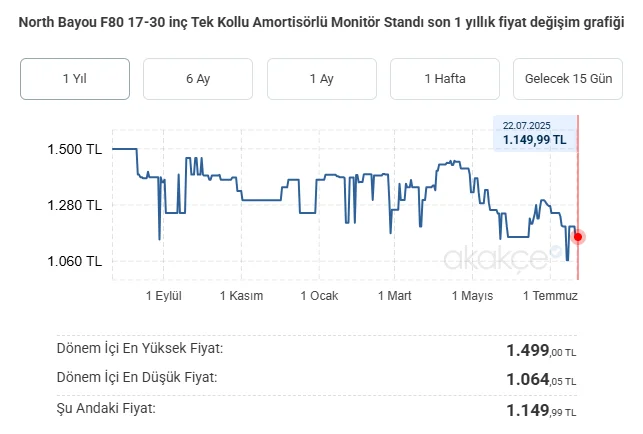The height and width of the screenshot is (434, 643).
Task: Click the akakçe watermark logo
Action: click(x=495, y=258)
